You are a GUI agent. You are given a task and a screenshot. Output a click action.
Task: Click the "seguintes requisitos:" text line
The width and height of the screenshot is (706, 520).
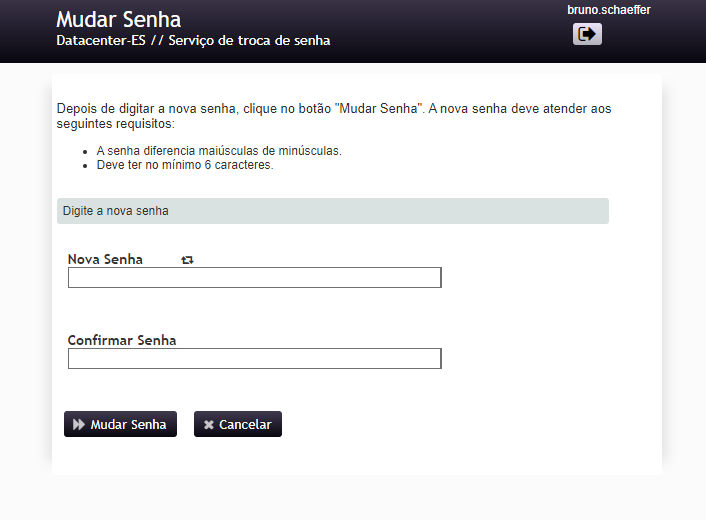115,124
